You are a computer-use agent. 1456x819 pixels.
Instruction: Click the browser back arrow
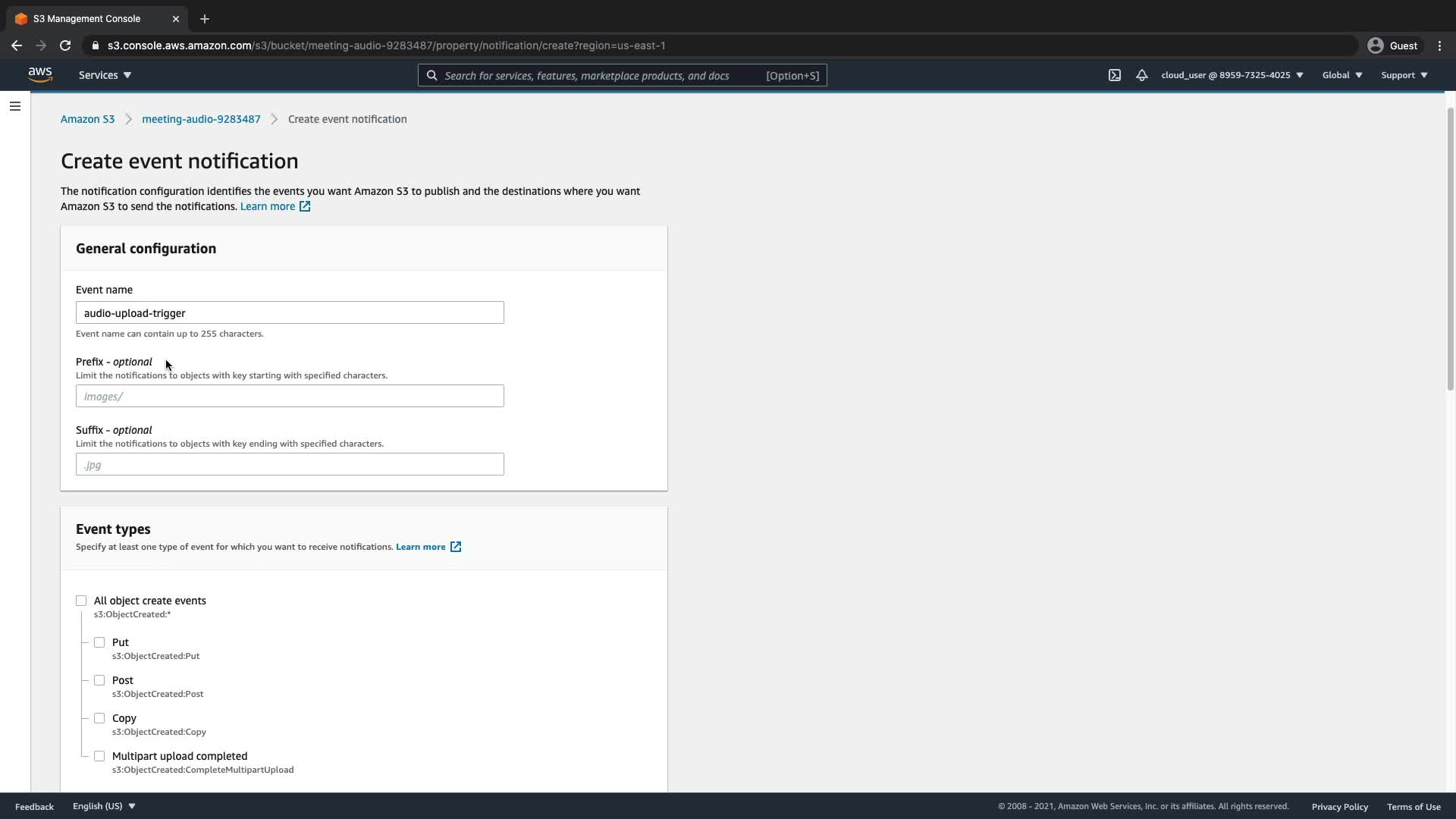point(17,45)
